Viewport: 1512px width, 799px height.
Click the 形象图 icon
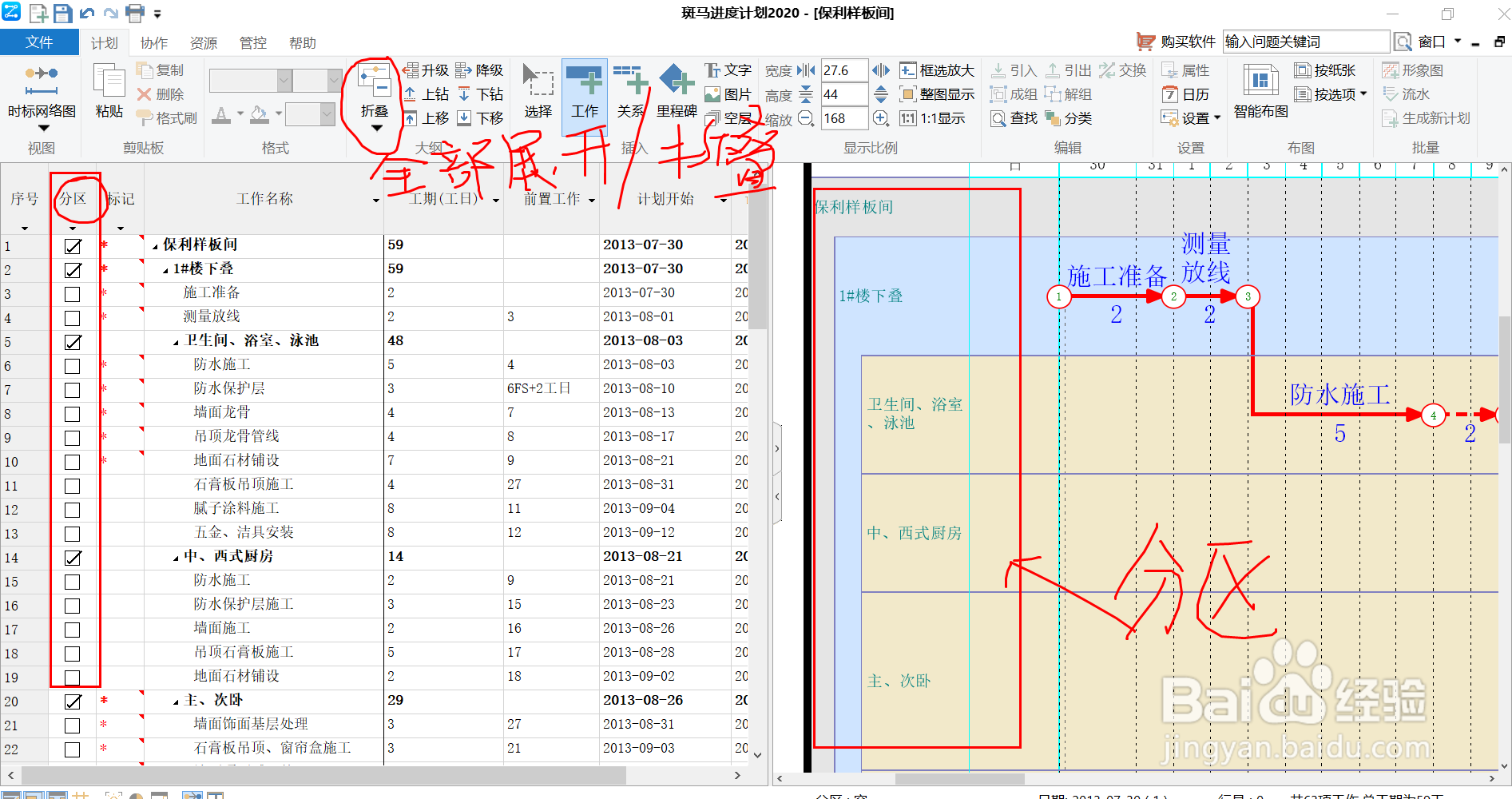point(1413,70)
